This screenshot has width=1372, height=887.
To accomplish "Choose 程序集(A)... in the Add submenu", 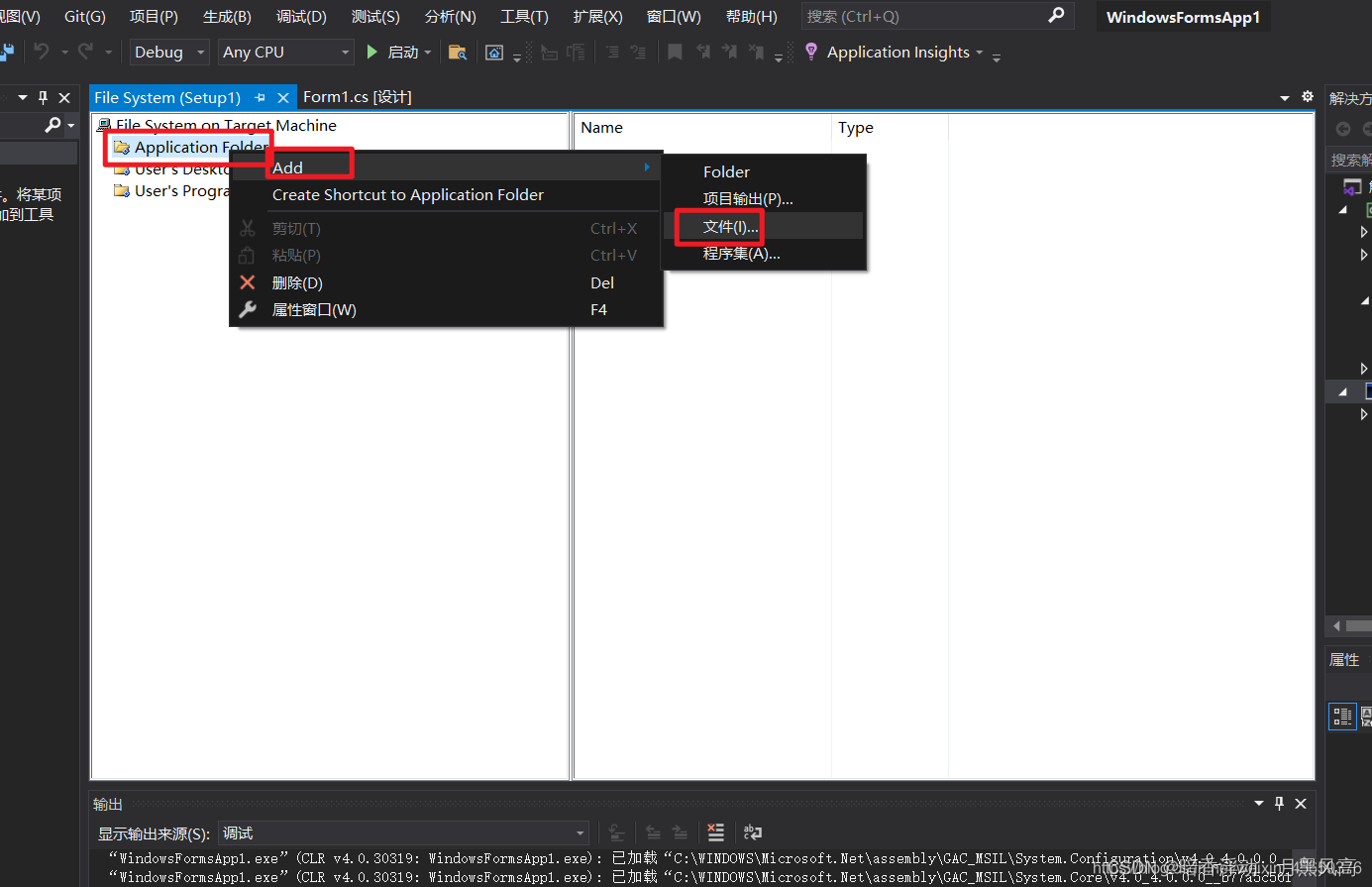I will click(765, 253).
